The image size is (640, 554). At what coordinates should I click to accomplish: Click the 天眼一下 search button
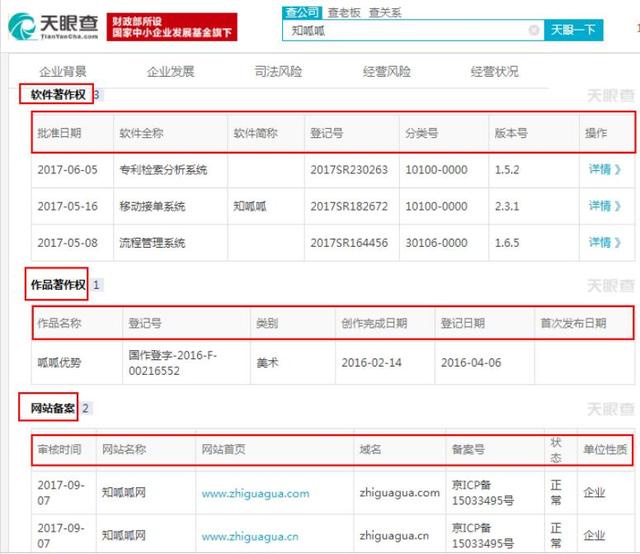tap(573, 30)
